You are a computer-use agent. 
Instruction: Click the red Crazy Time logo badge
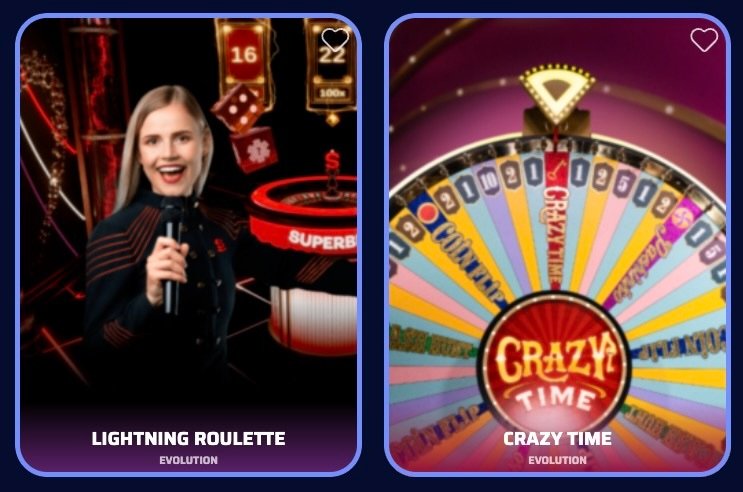pyautogui.click(x=556, y=365)
